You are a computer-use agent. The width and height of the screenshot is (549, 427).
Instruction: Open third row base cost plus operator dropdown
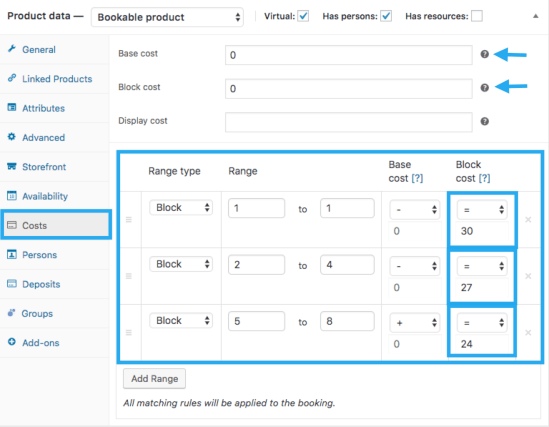(415, 323)
